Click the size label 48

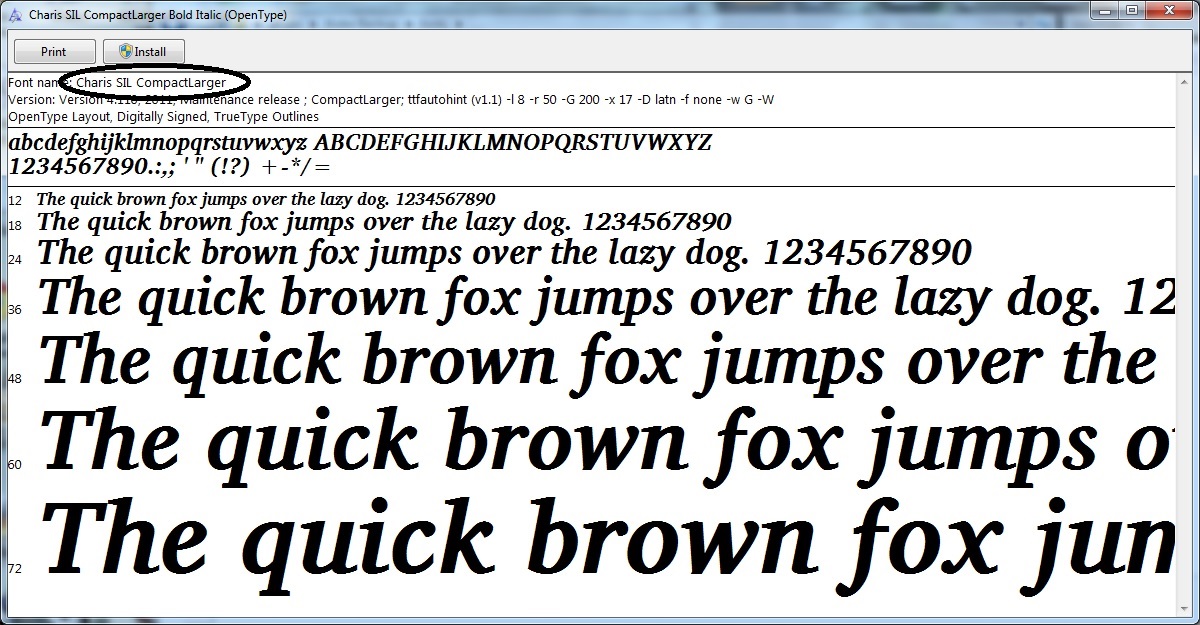[15, 378]
